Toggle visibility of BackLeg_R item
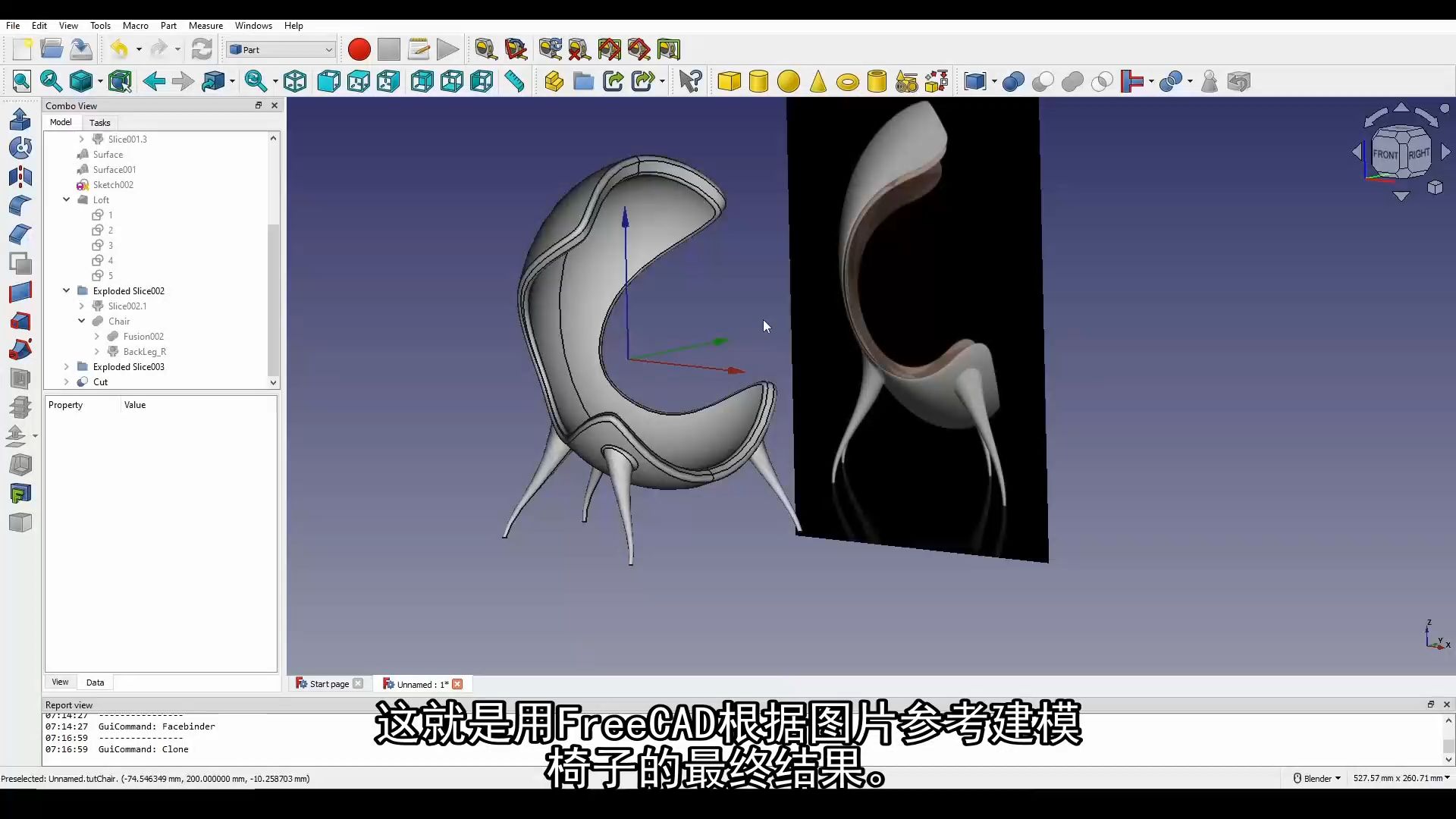Viewport: 1456px width, 819px height. click(145, 351)
